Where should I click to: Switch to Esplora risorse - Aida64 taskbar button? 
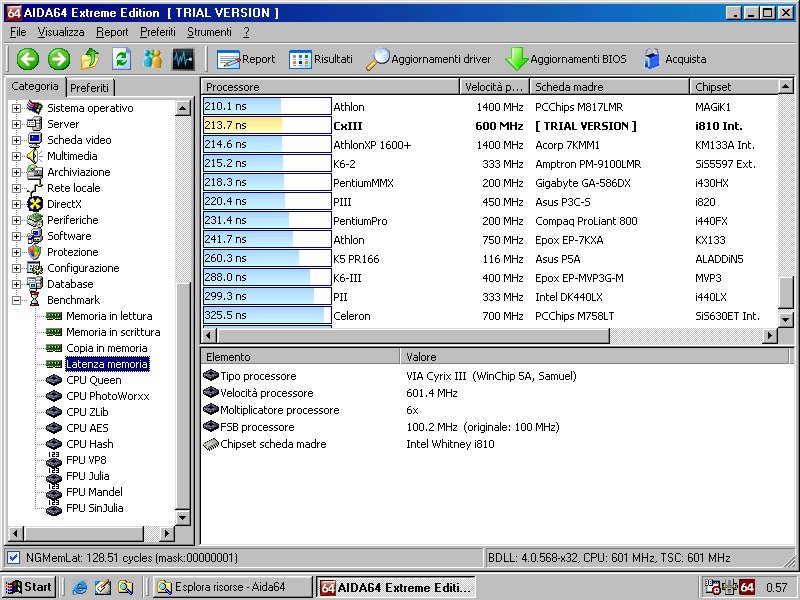point(232,587)
